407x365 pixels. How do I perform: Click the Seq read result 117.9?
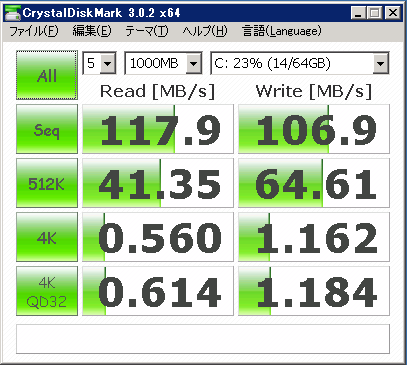tap(158, 129)
